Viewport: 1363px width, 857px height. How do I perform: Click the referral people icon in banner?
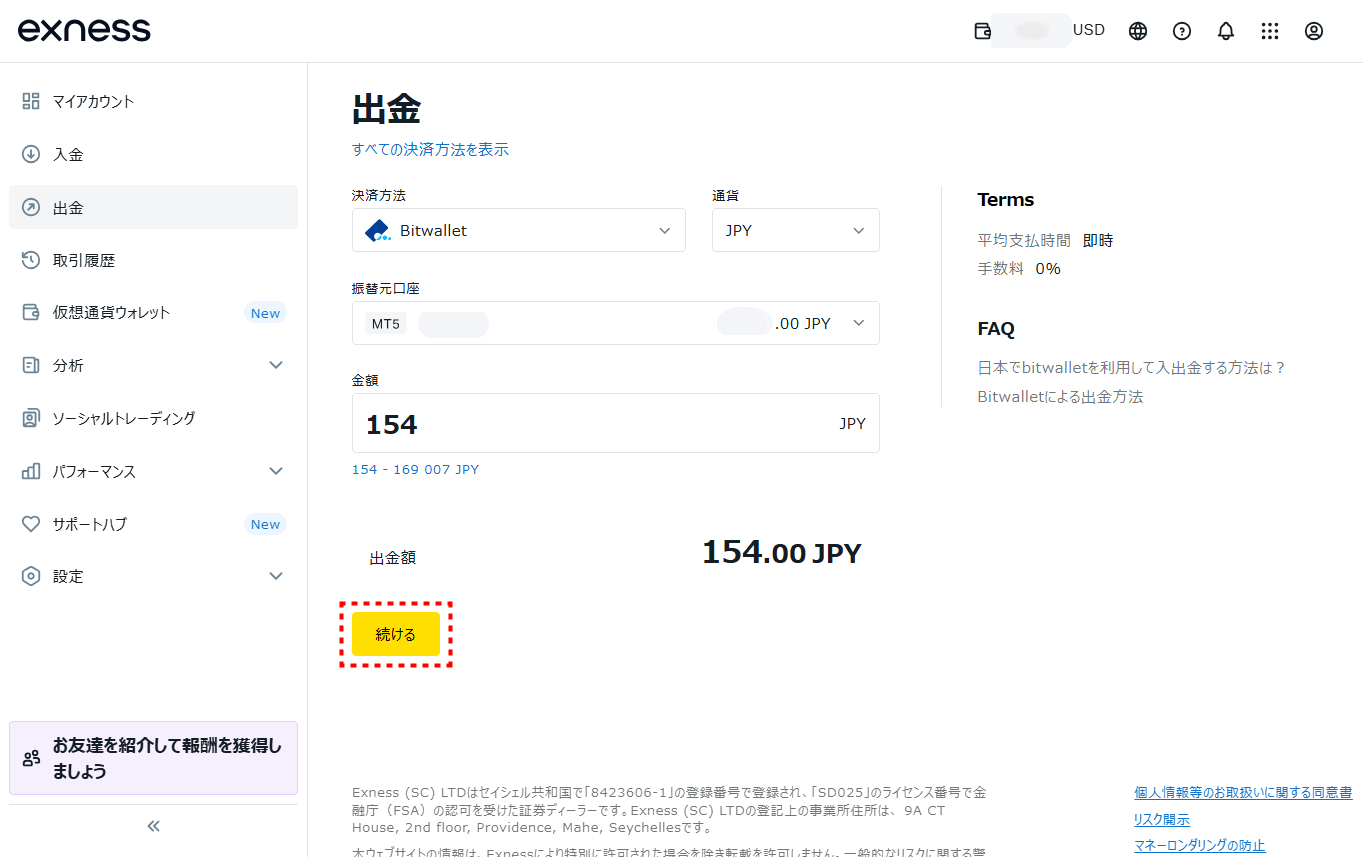point(31,758)
